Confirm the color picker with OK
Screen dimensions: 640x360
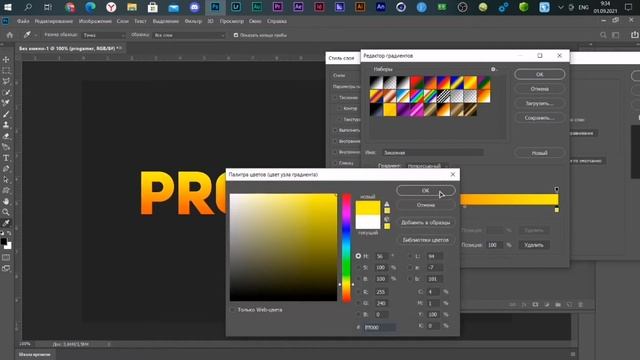tap(426, 191)
